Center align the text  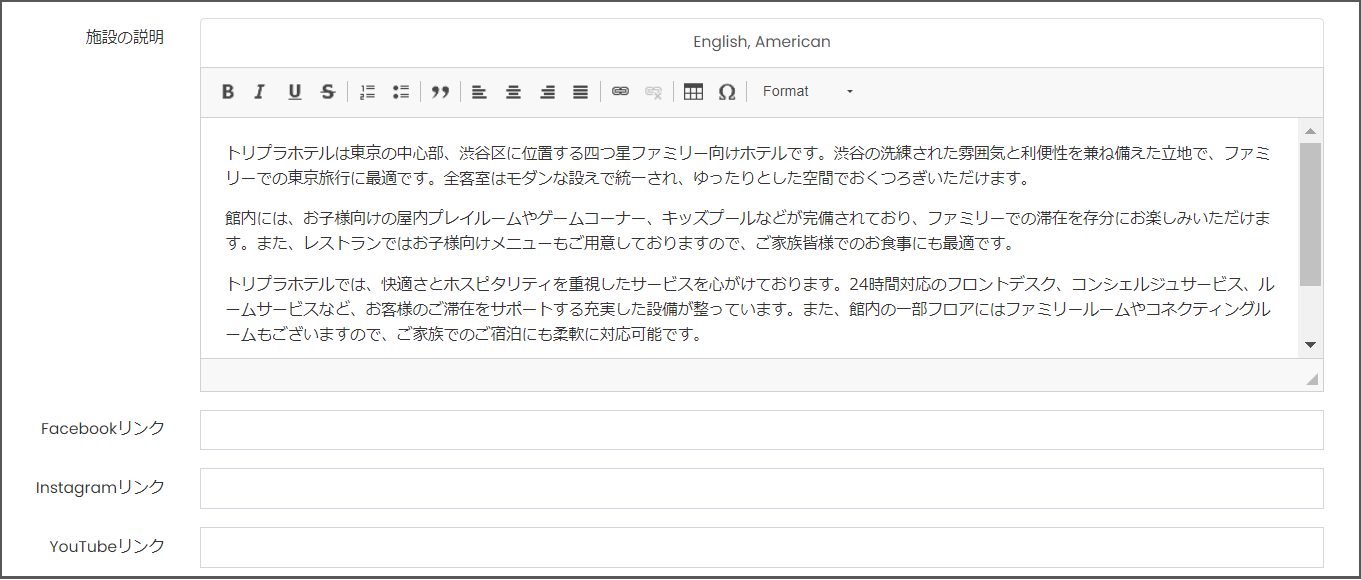[x=513, y=92]
